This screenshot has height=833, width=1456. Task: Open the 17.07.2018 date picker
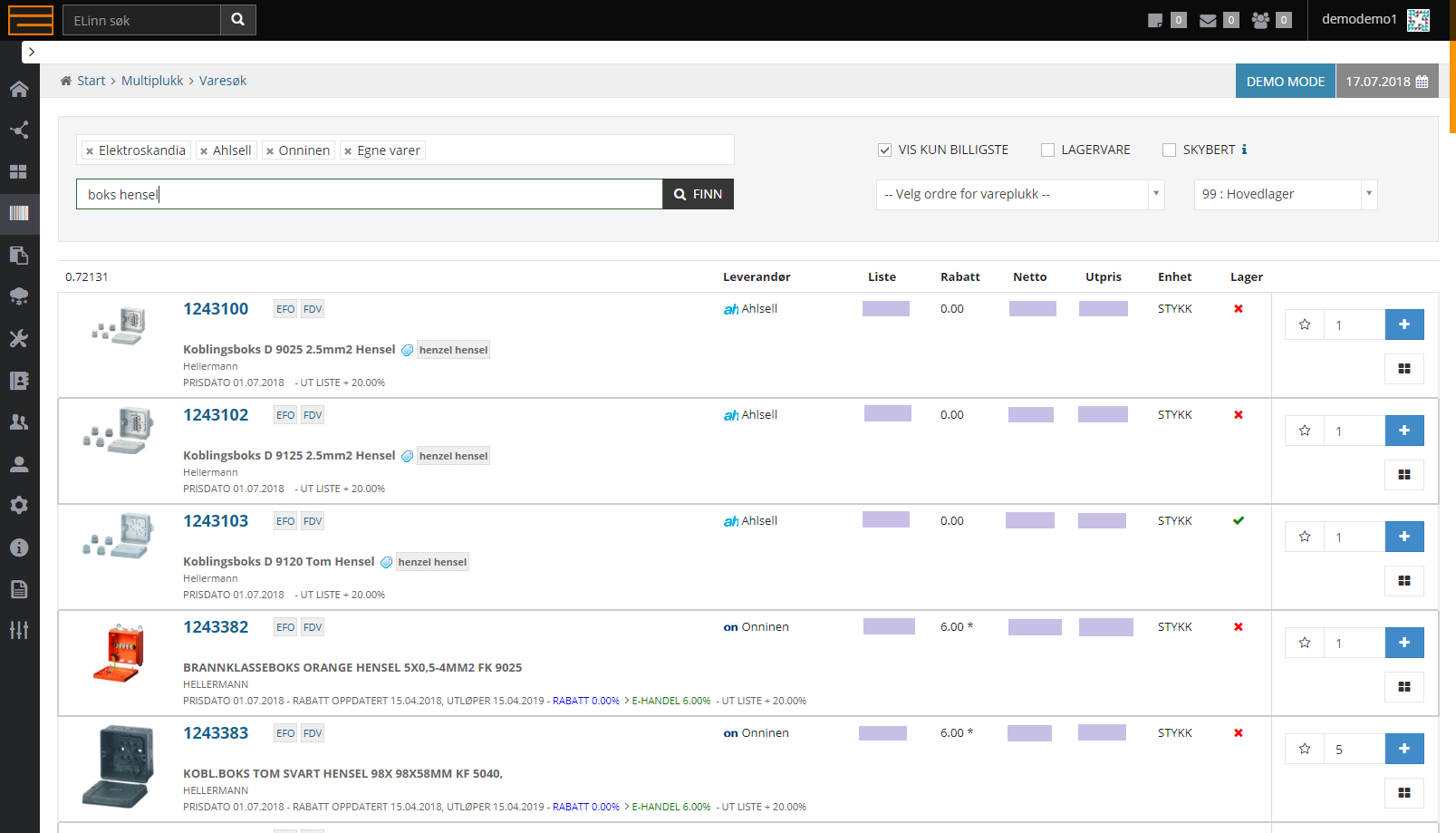1386,81
